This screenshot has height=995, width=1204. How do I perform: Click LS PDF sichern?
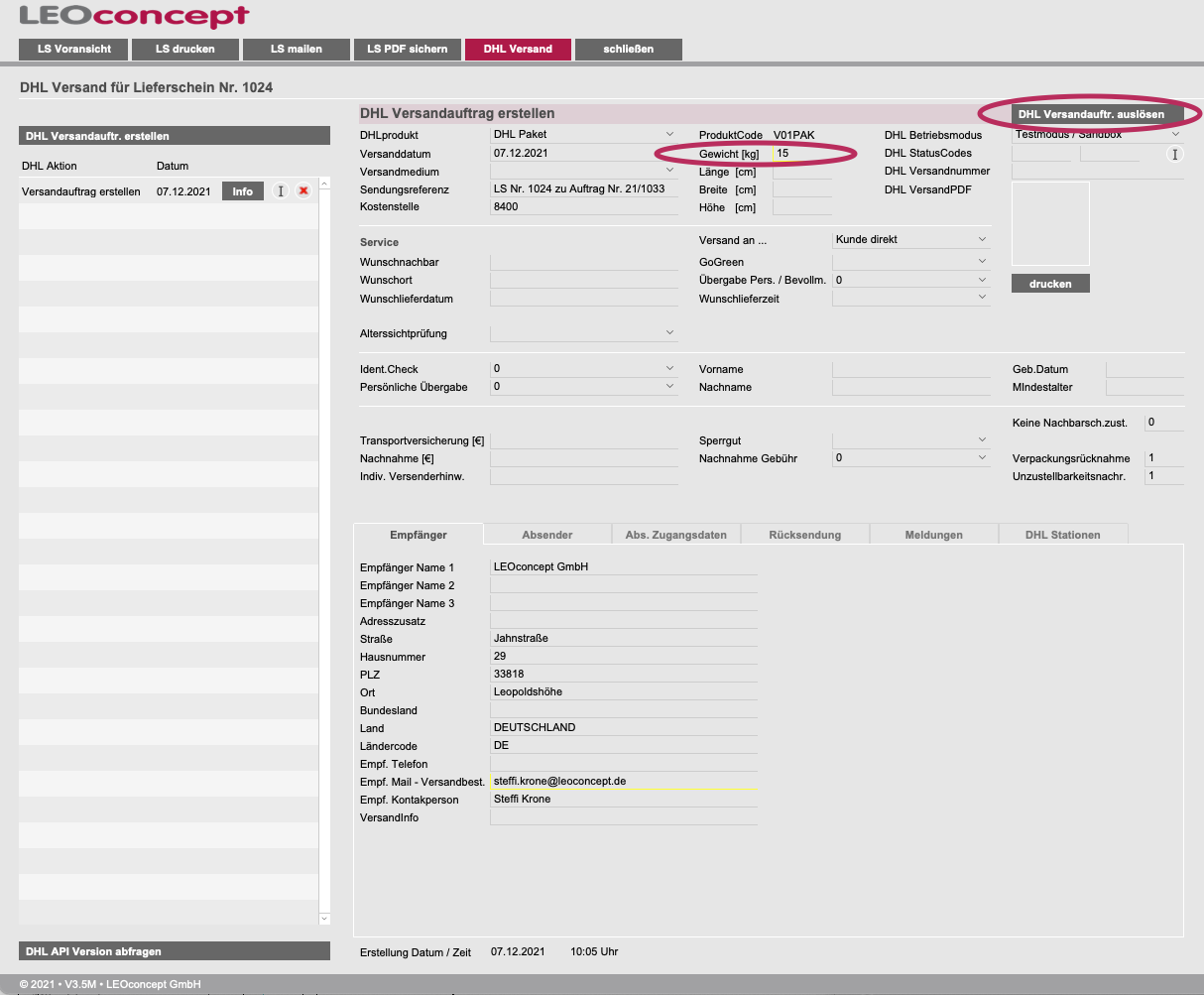[408, 49]
